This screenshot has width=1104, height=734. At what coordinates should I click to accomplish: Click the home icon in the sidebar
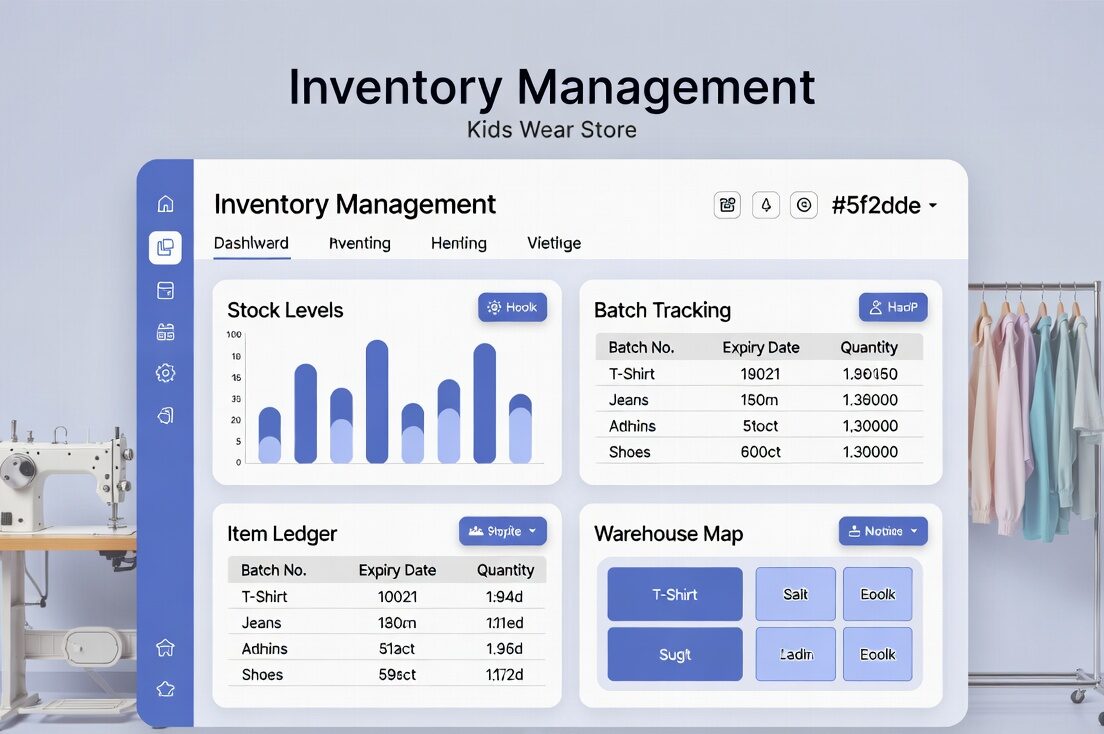[x=166, y=204]
